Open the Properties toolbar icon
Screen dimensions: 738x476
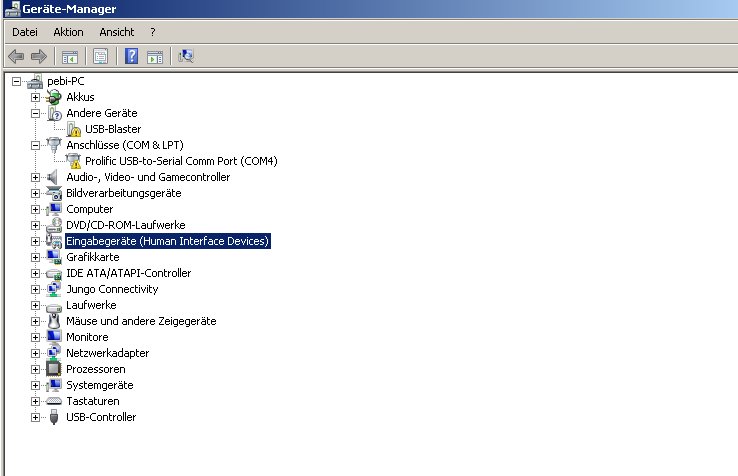coord(100,56)
